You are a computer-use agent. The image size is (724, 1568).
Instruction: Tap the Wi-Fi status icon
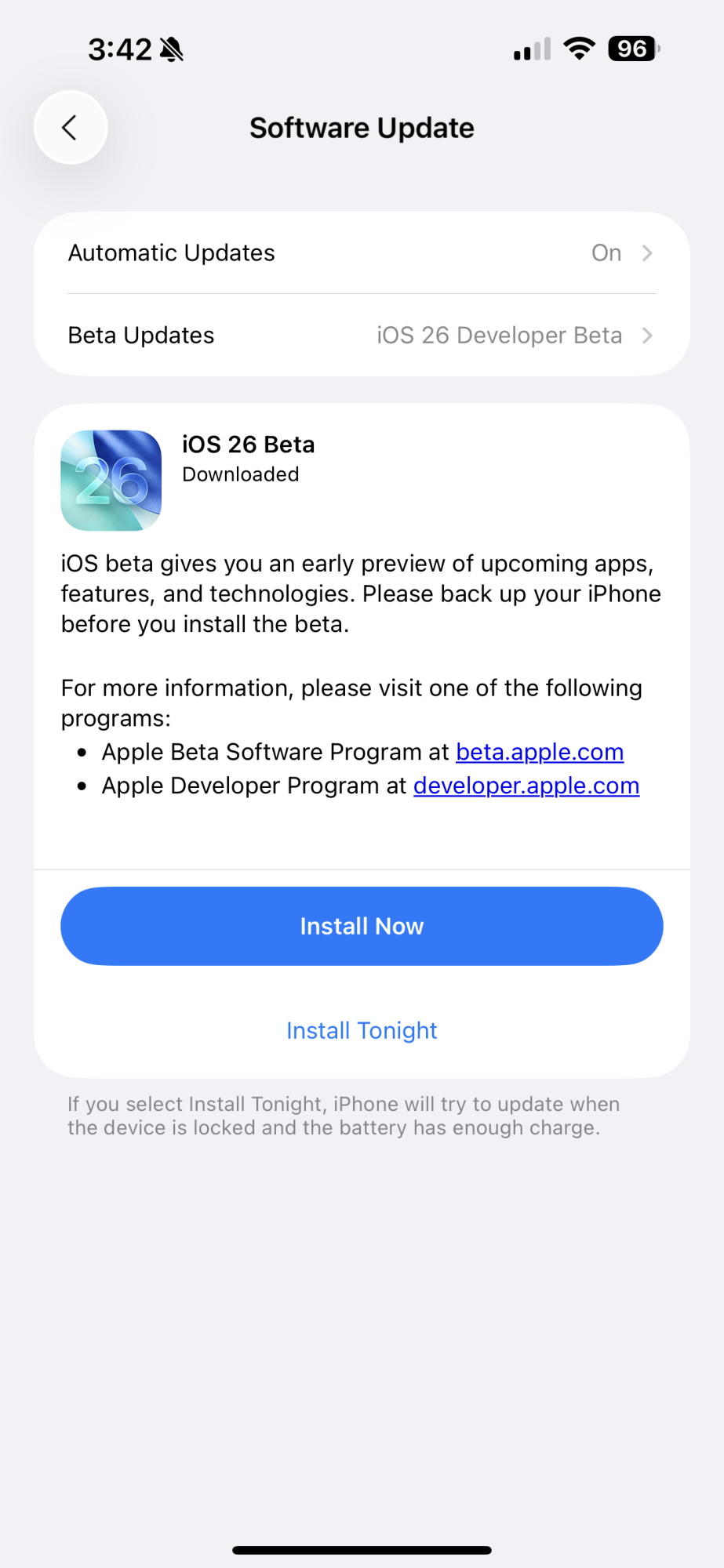click(x=579, y=49)
